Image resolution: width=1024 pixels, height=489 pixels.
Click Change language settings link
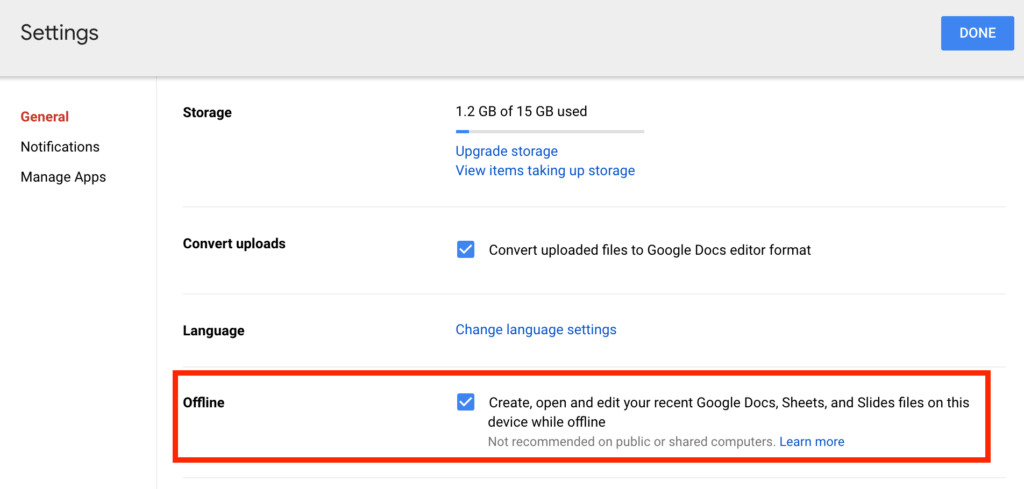coord(536,330)
